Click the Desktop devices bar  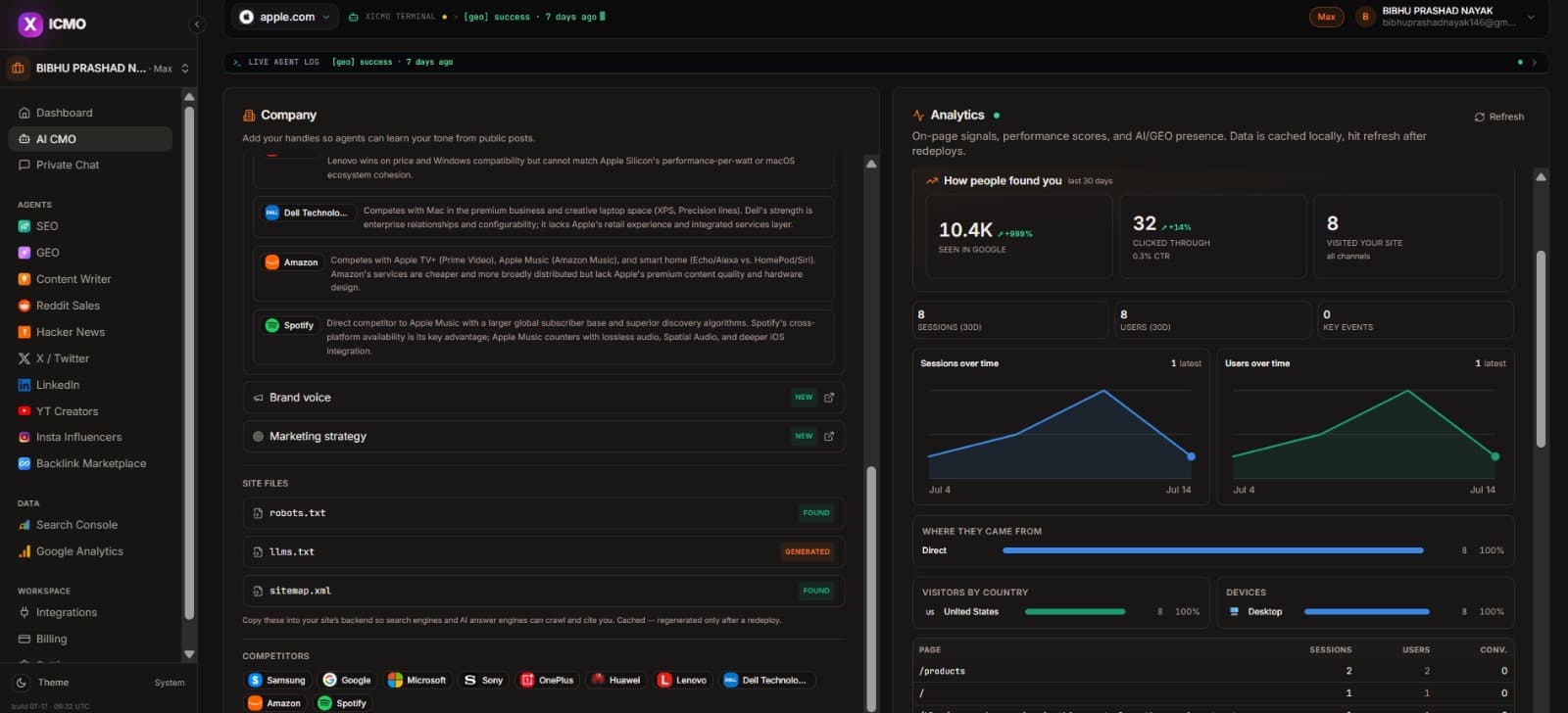[1367, 612]
